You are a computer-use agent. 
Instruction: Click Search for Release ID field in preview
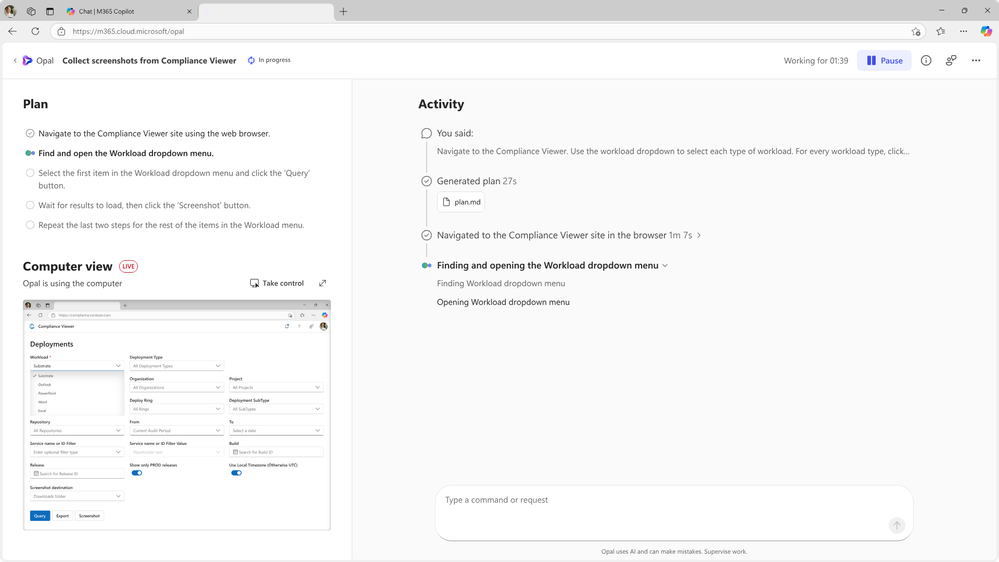pos(76,474)
